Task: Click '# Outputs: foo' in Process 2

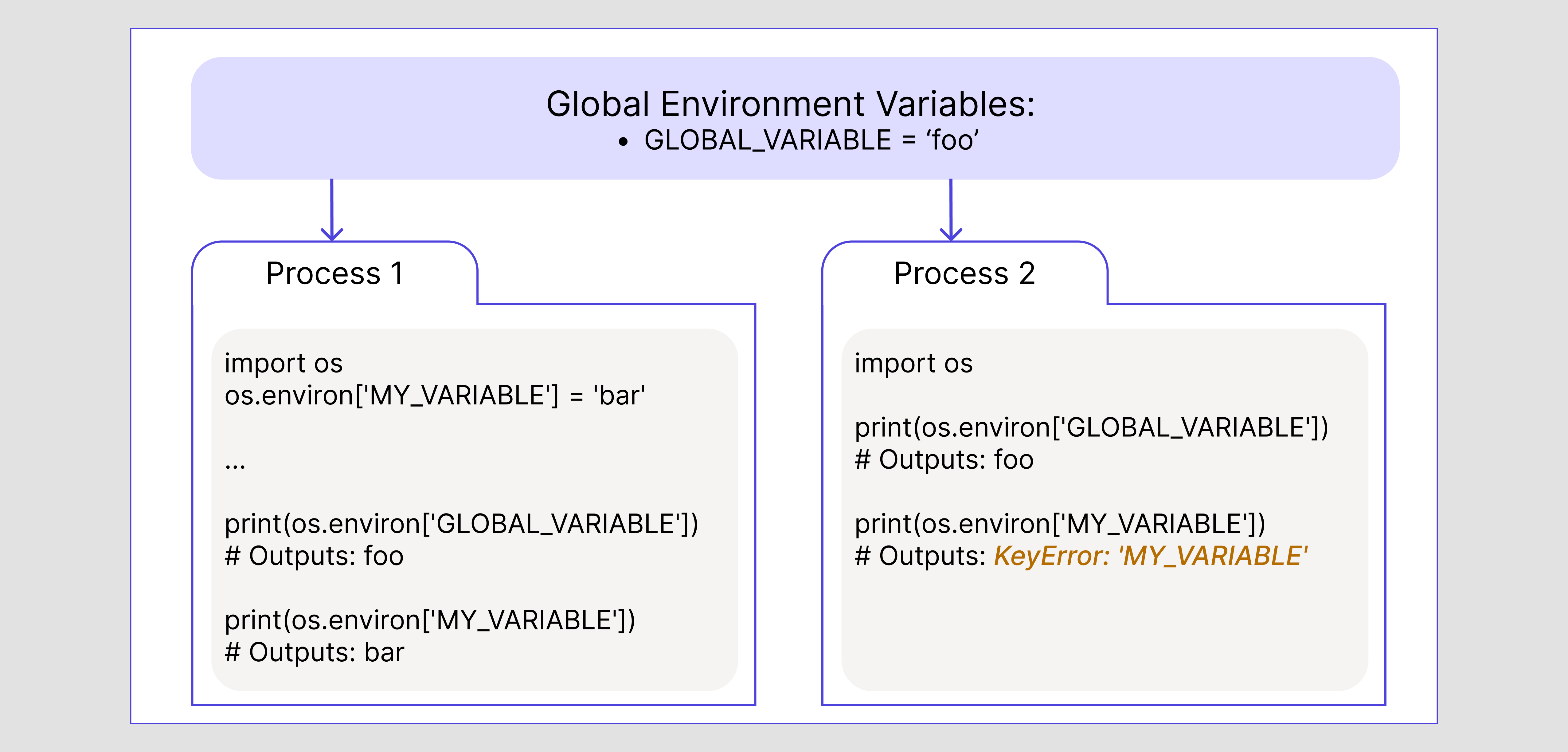Action: 944,460
